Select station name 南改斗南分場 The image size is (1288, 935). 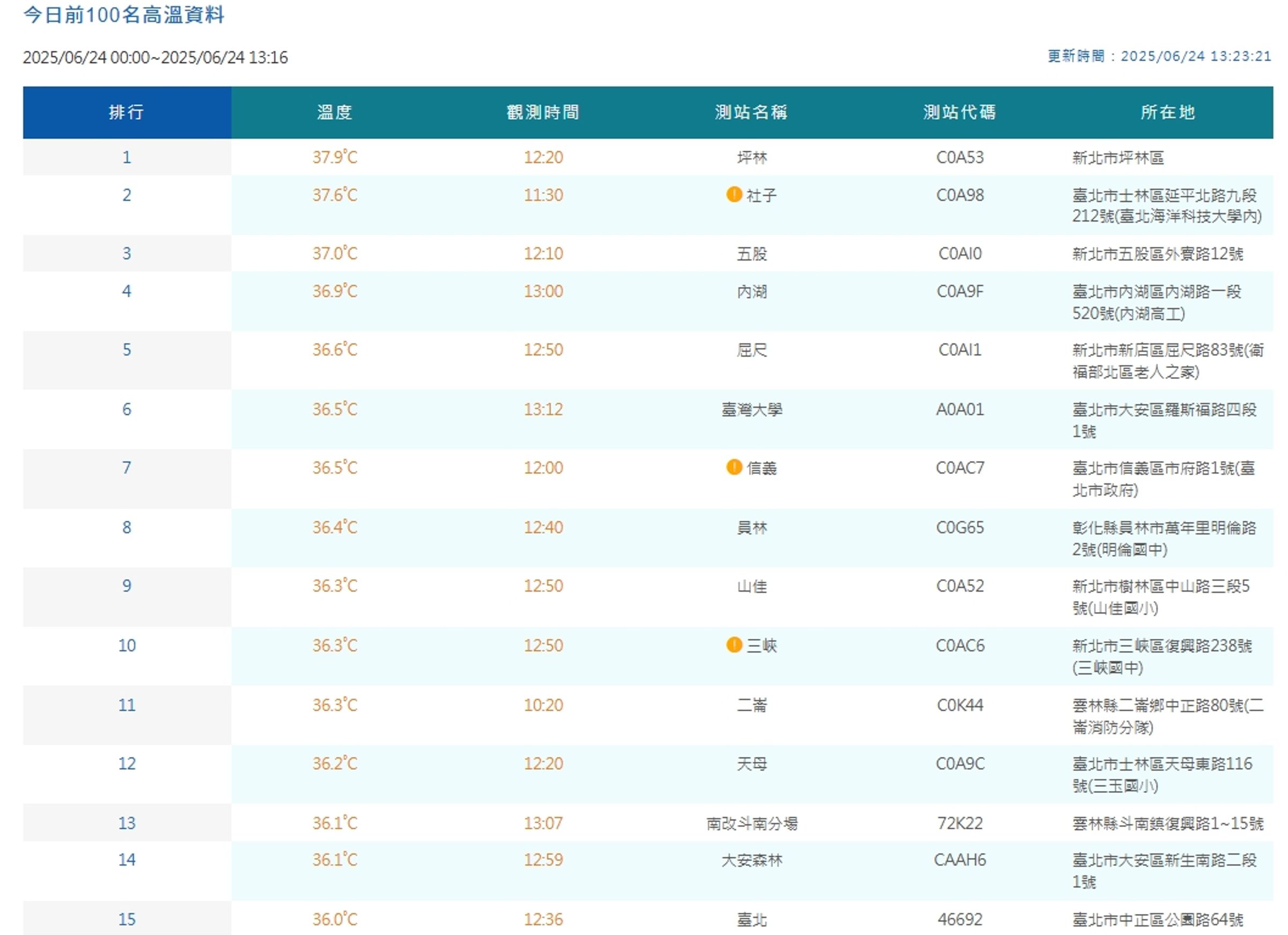[752, 823]
